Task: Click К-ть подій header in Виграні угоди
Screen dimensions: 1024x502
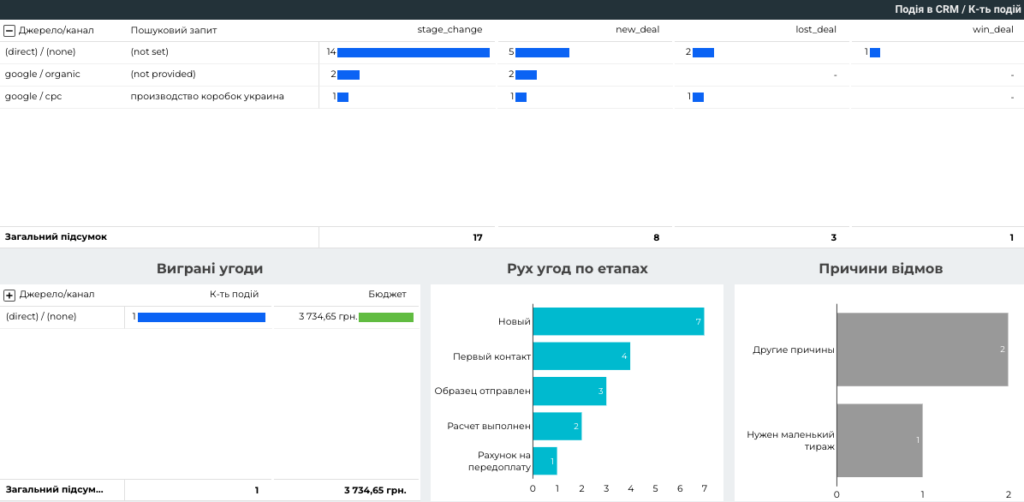Action: pos(234,295)
